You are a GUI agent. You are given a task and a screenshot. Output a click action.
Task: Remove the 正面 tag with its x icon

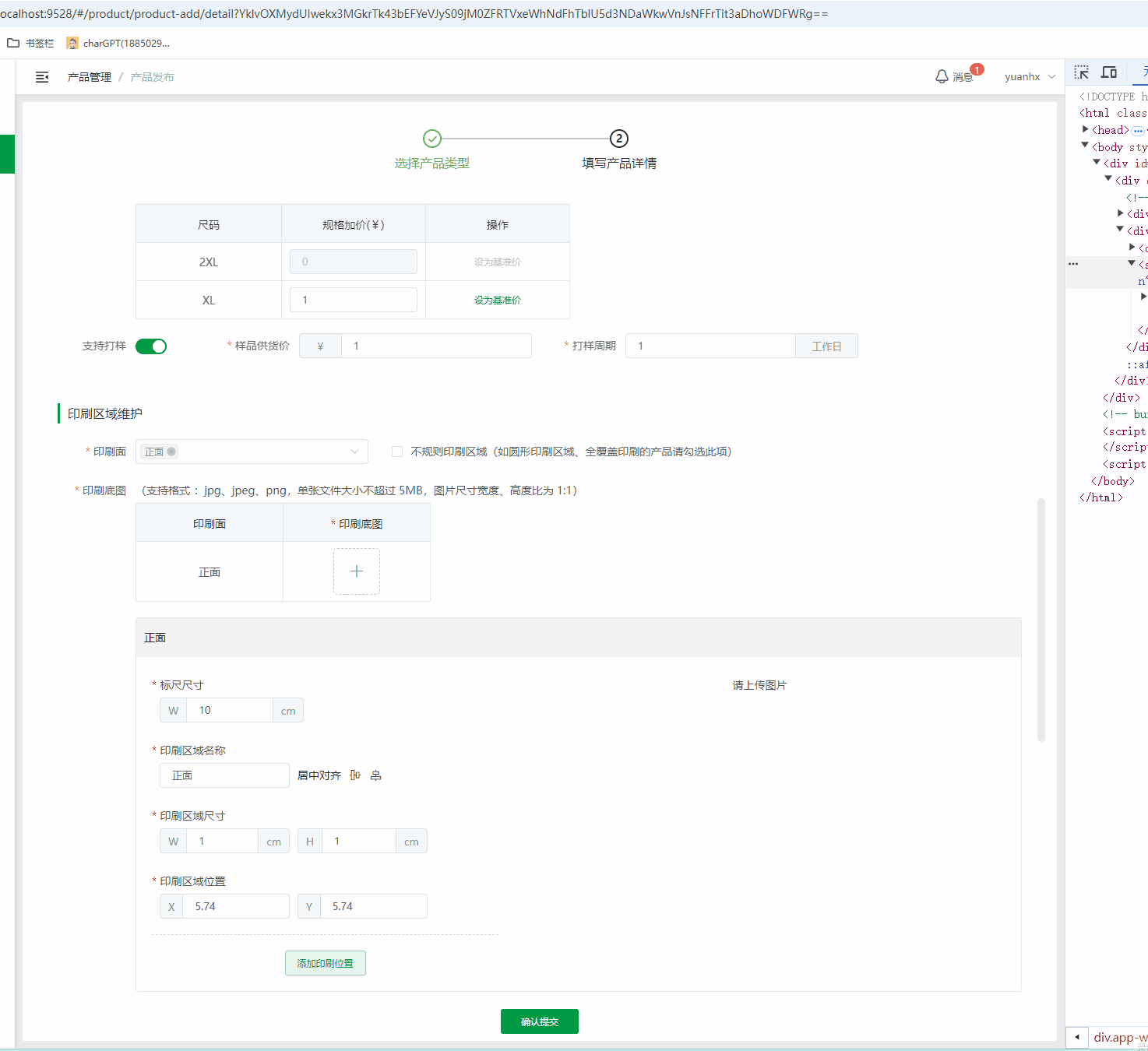pyautogui.click(x=171, y=452)
